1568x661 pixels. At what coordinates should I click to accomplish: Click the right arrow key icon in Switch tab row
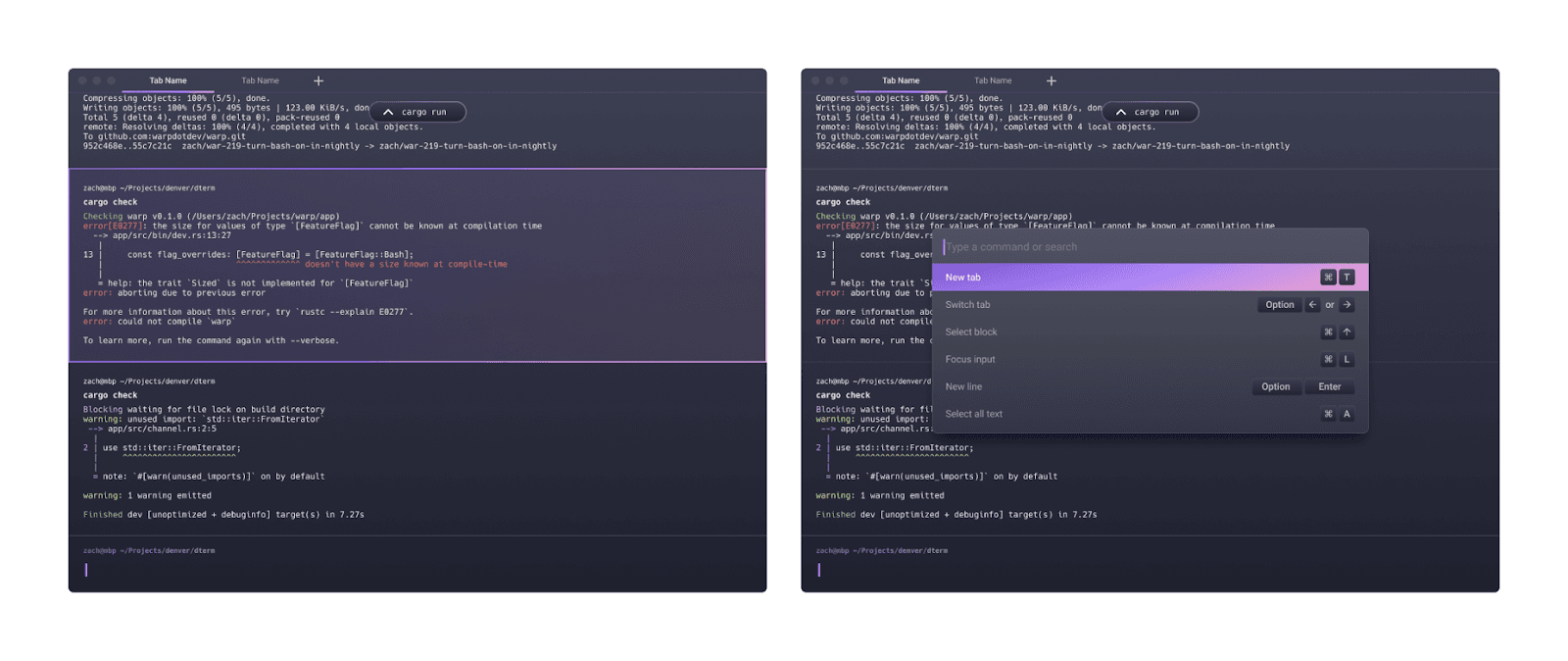[1347, 305]
